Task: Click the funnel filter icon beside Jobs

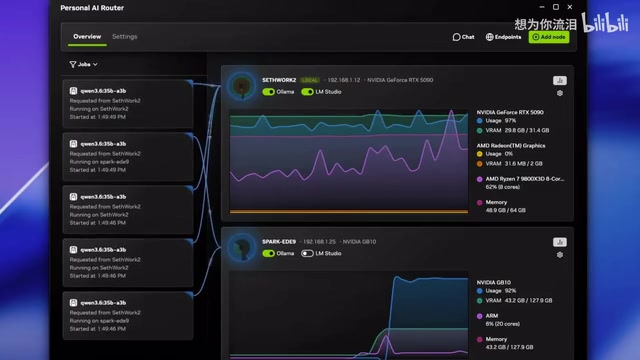Action: (x=73, y=64)
